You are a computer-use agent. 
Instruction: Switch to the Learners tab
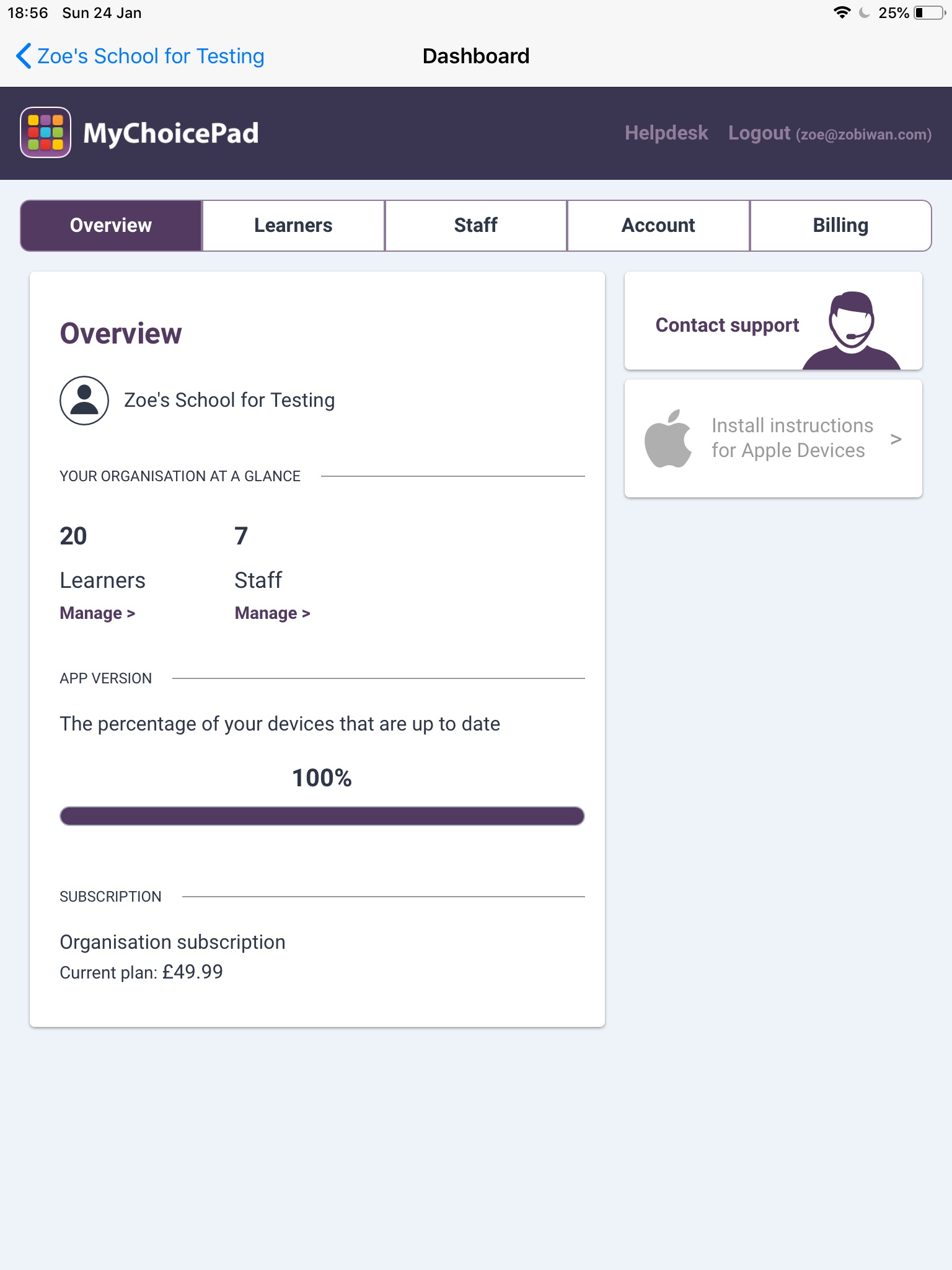tap(293, 226)
